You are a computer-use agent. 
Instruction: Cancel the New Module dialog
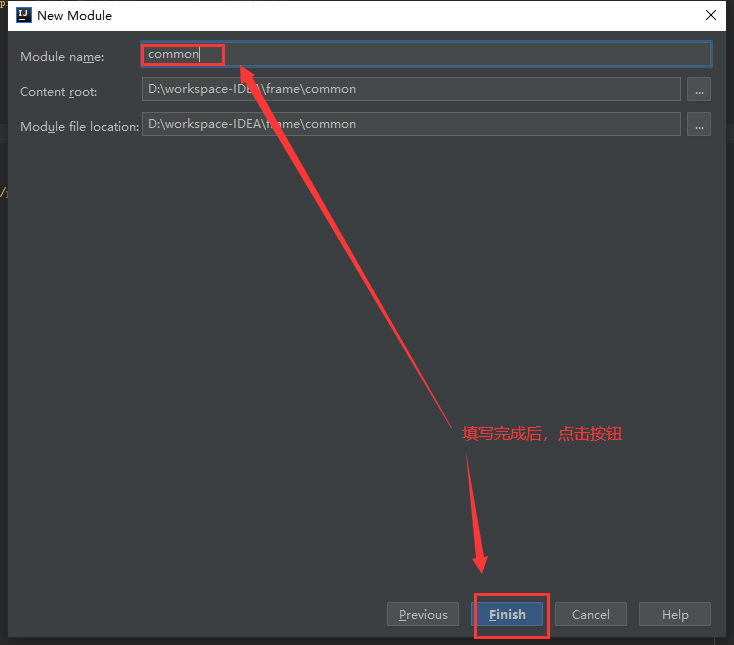(591, 614)
